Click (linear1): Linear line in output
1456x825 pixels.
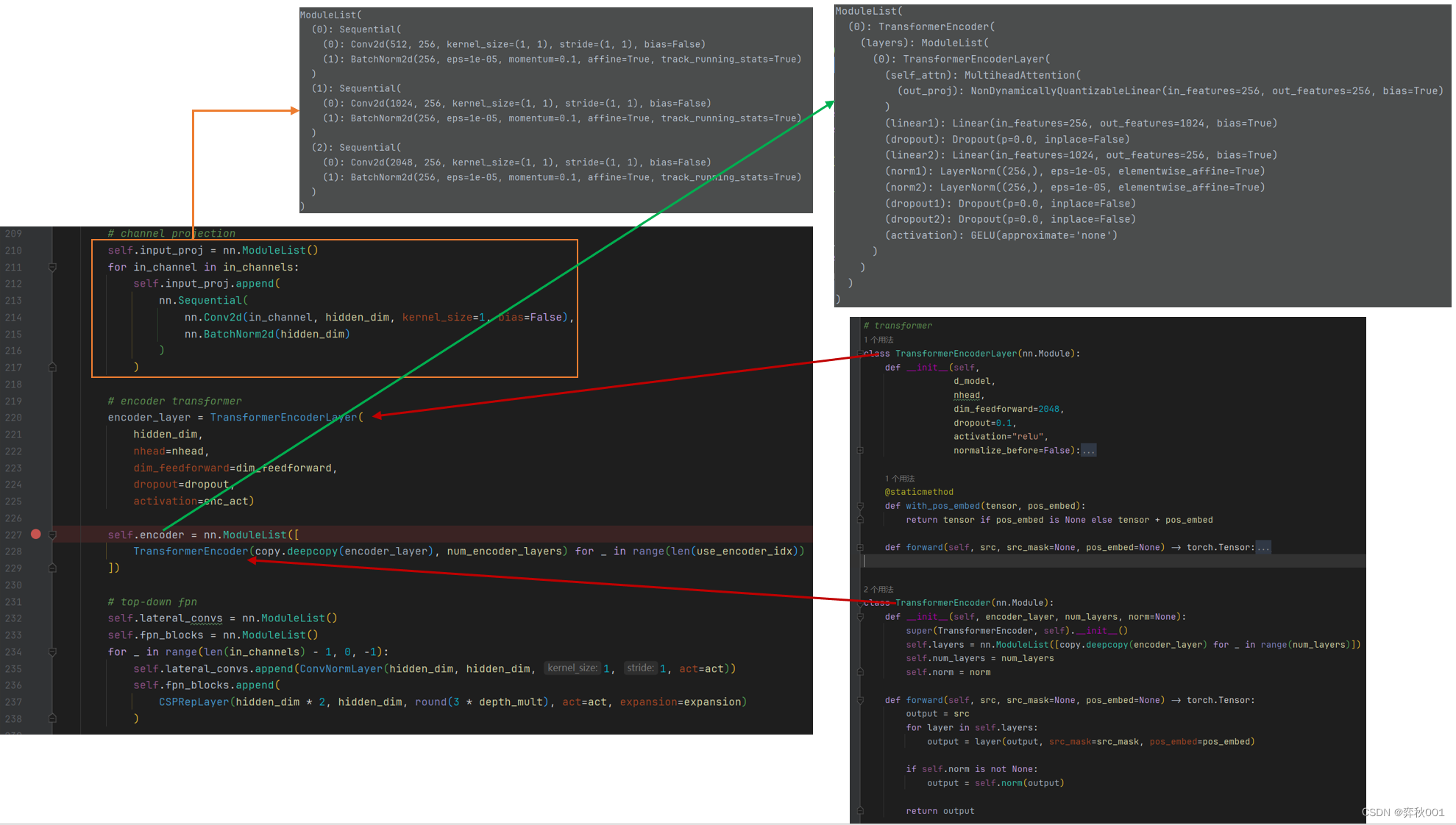pos(1081,124)
